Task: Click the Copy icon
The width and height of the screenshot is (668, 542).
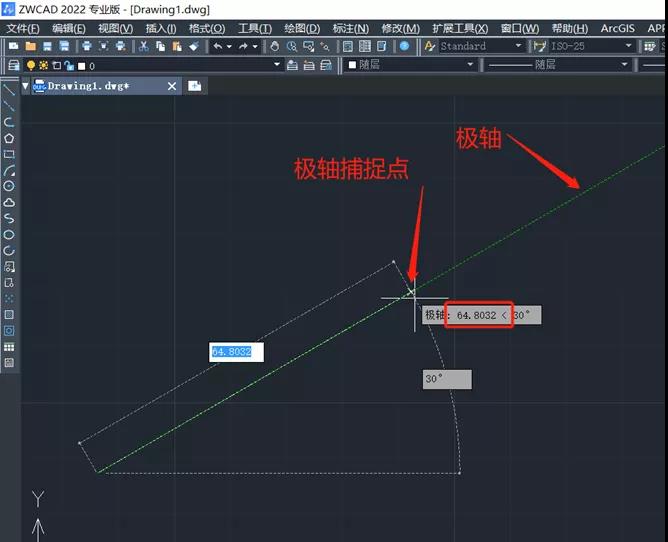Action: 161,46
